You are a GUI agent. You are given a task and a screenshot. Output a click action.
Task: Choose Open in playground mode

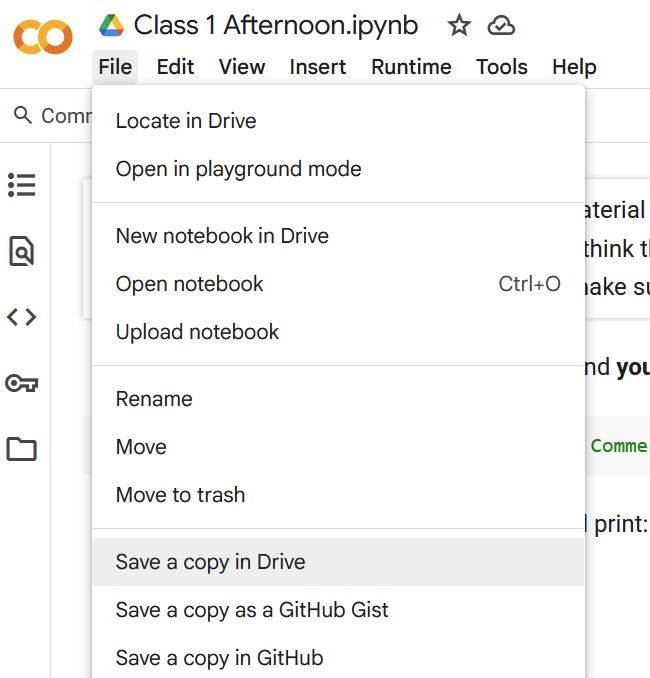tap(238, 169)
